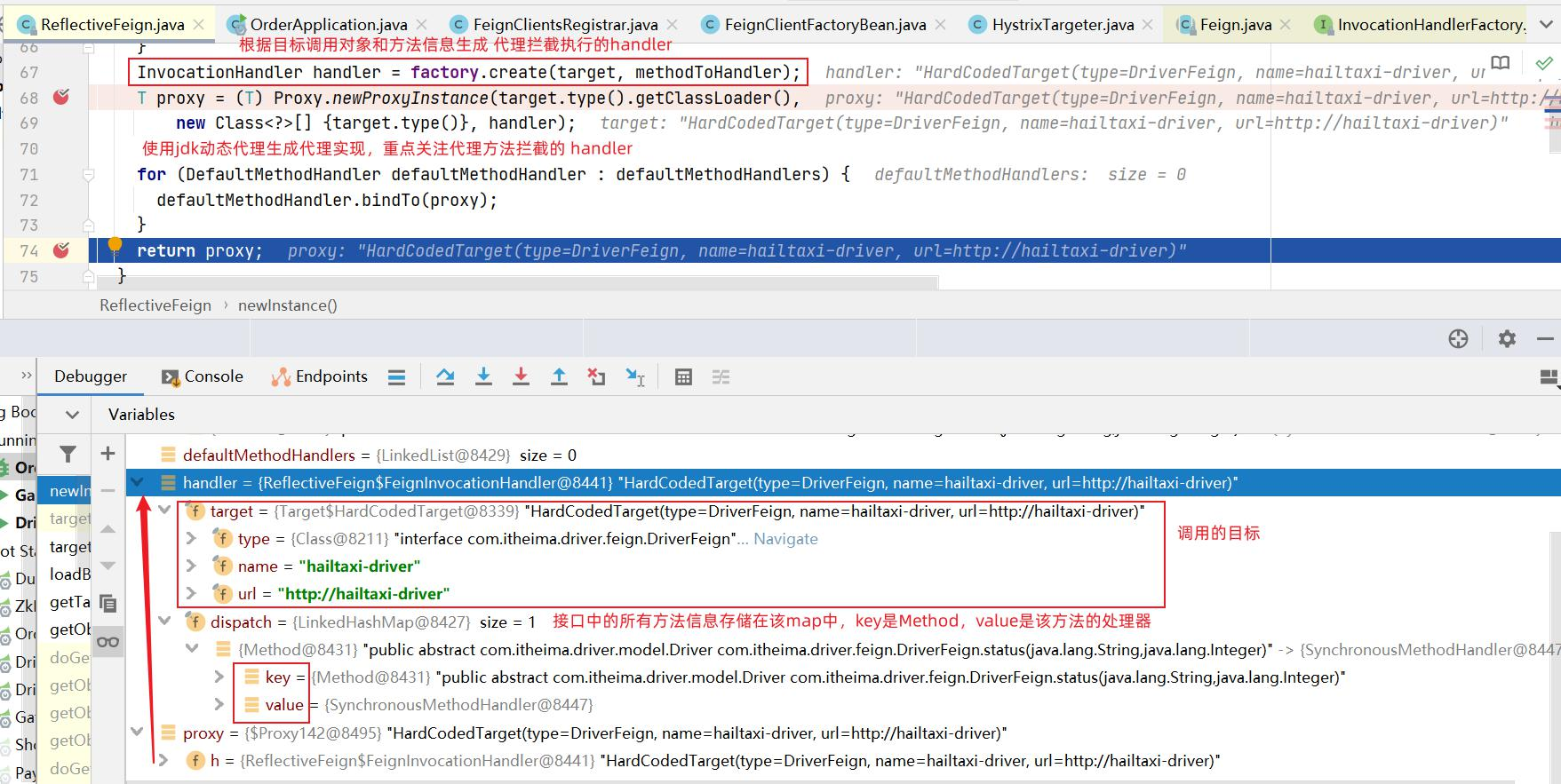Expand the h field node
Image resolution: width=1561 pixels, height=784 pixels.
164,760
